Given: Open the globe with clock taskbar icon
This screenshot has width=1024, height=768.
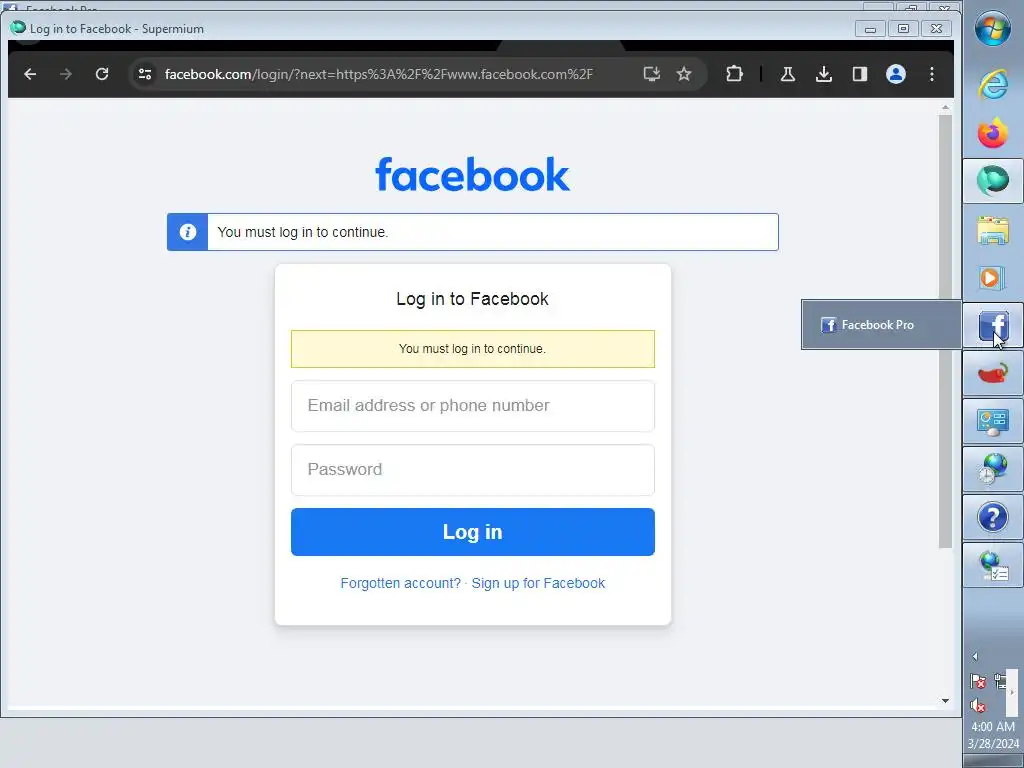Looking at the screenshot, I should click(x=993, y=470).
